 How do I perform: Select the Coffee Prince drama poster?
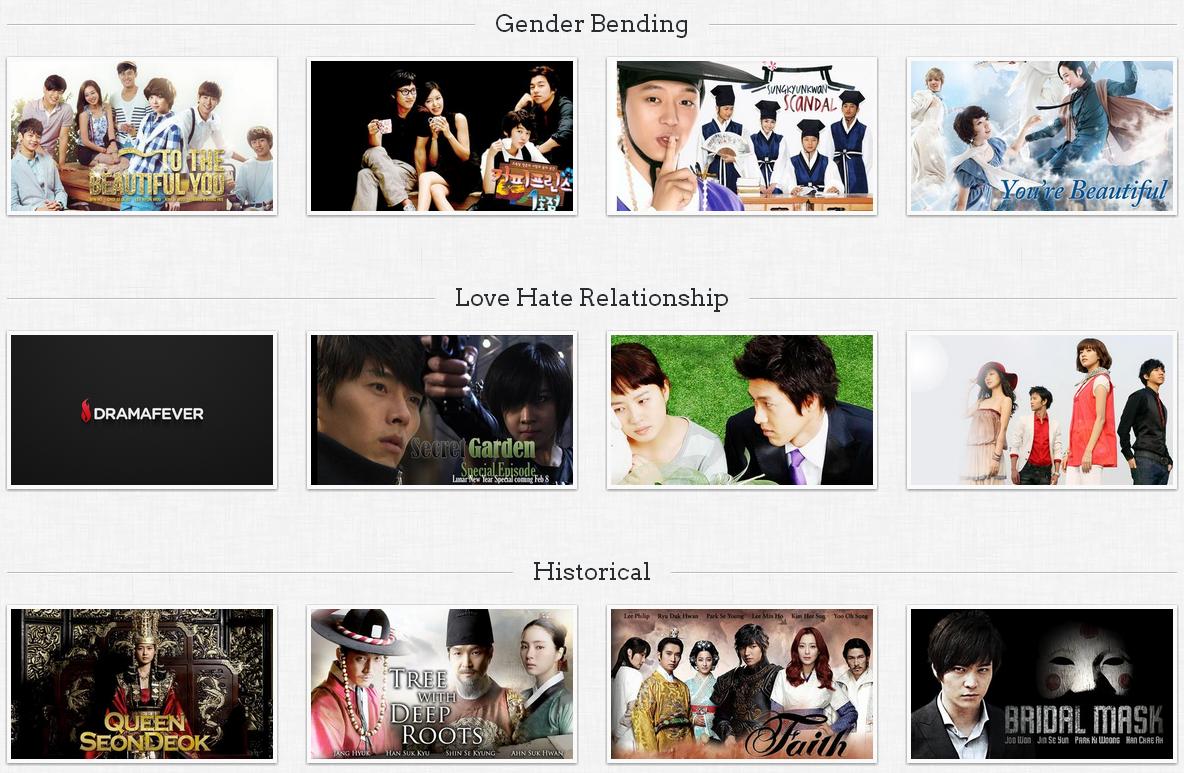tap(442, 136)
